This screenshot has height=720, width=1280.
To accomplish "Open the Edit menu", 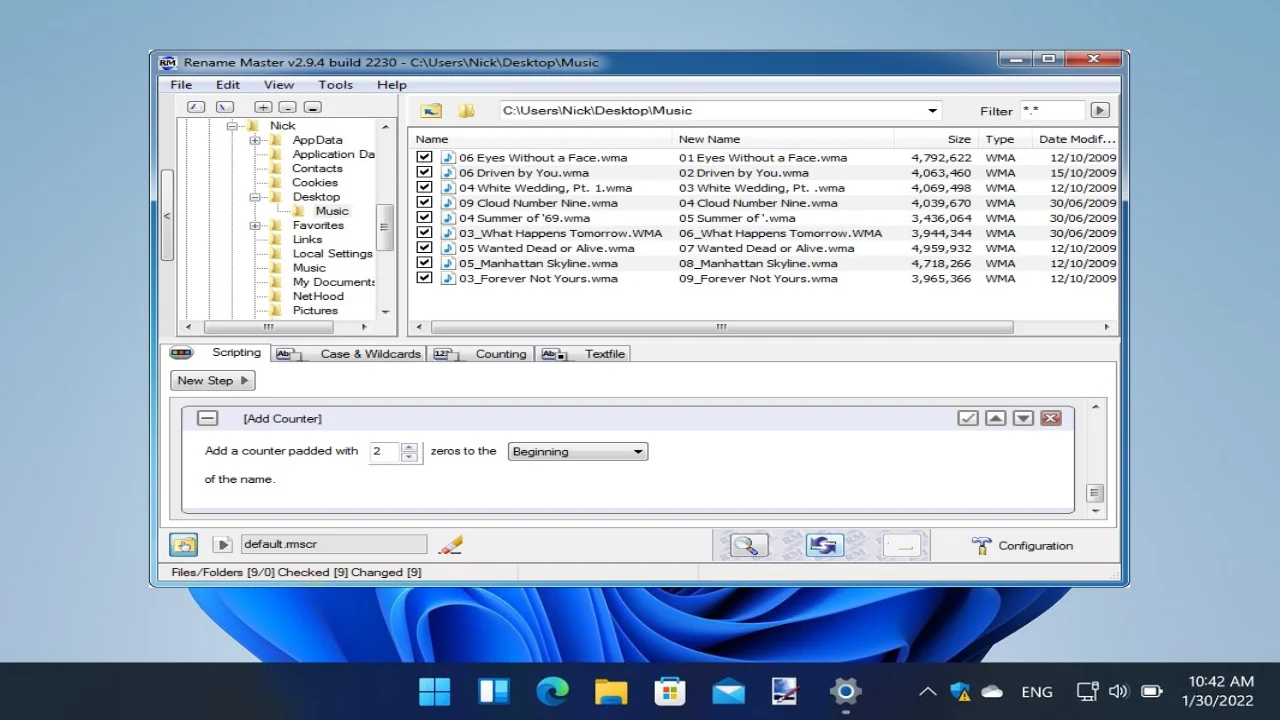I will (x=228, y=85).
